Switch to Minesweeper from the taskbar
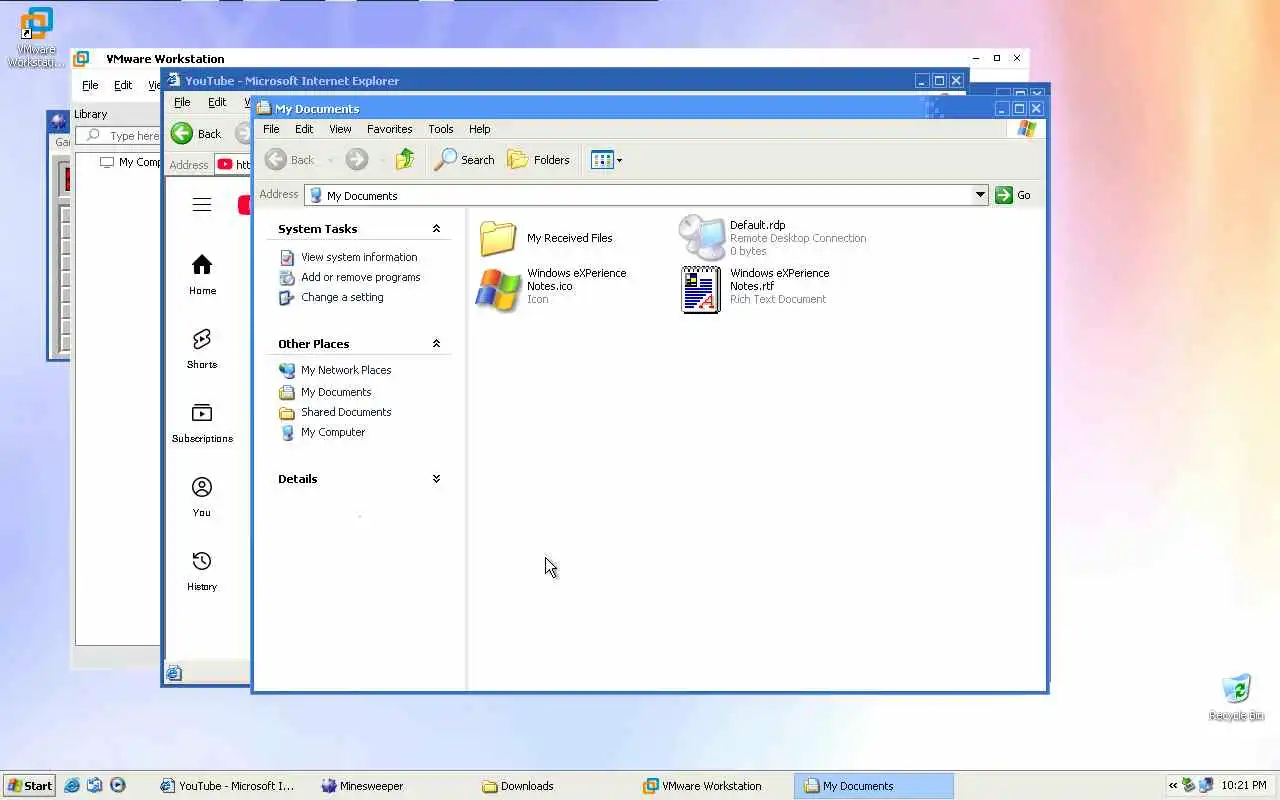The height and width of the screenshot is (800, 1280). pyautogui.click(x=394, y=786)
